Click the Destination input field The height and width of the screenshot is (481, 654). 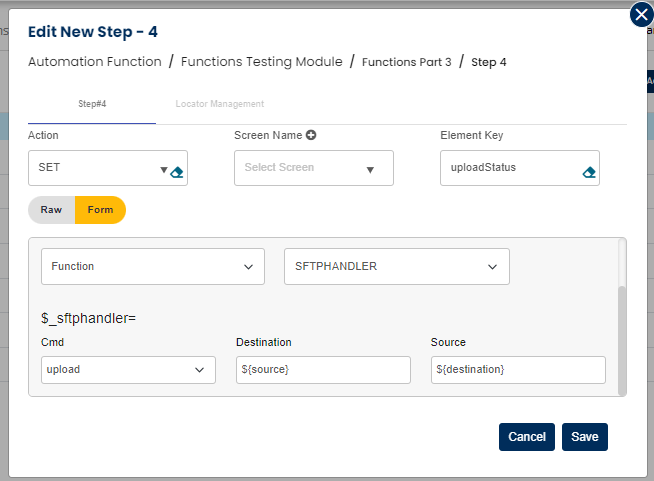(323, 369)
